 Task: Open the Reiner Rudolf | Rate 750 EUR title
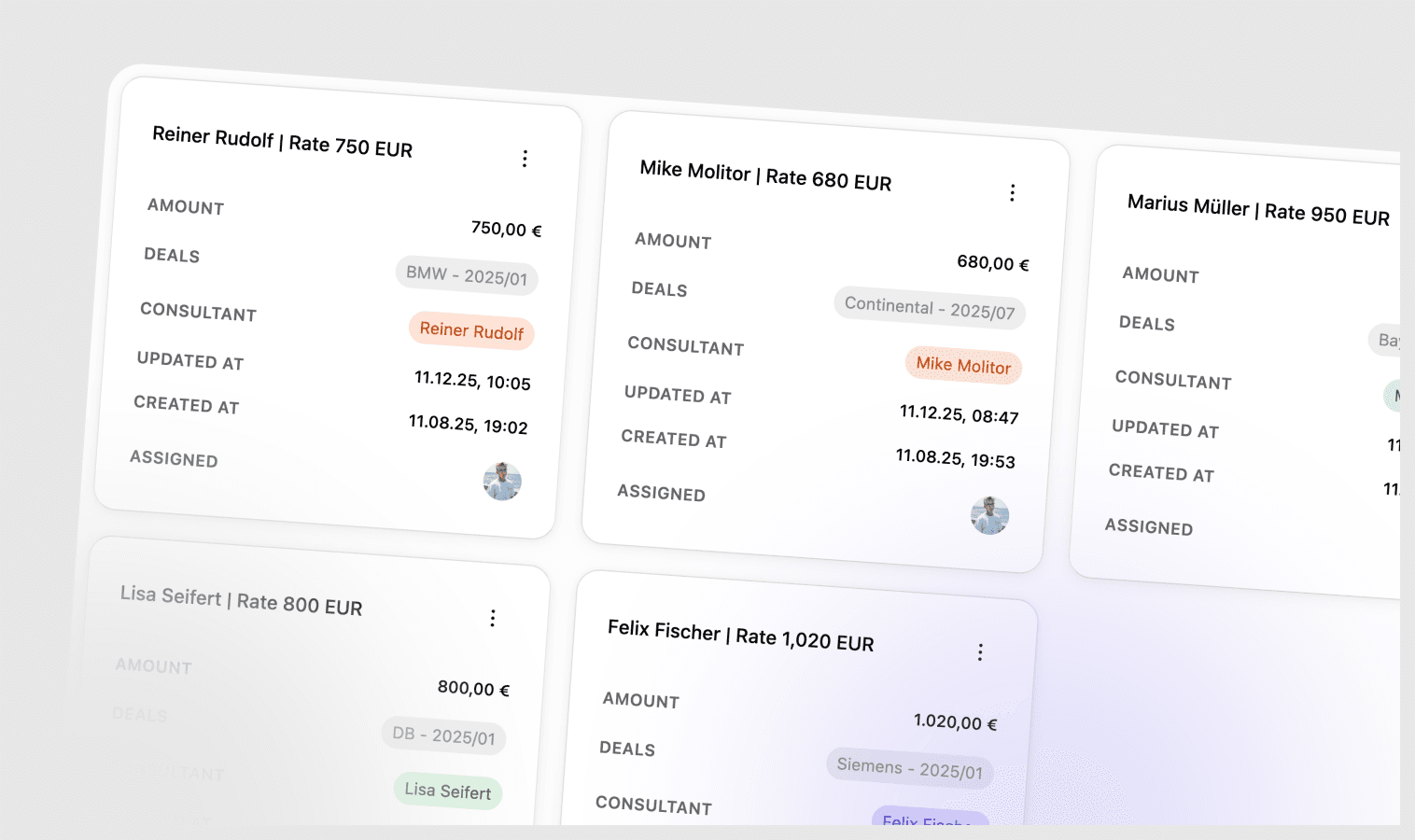tap(282, 142)
